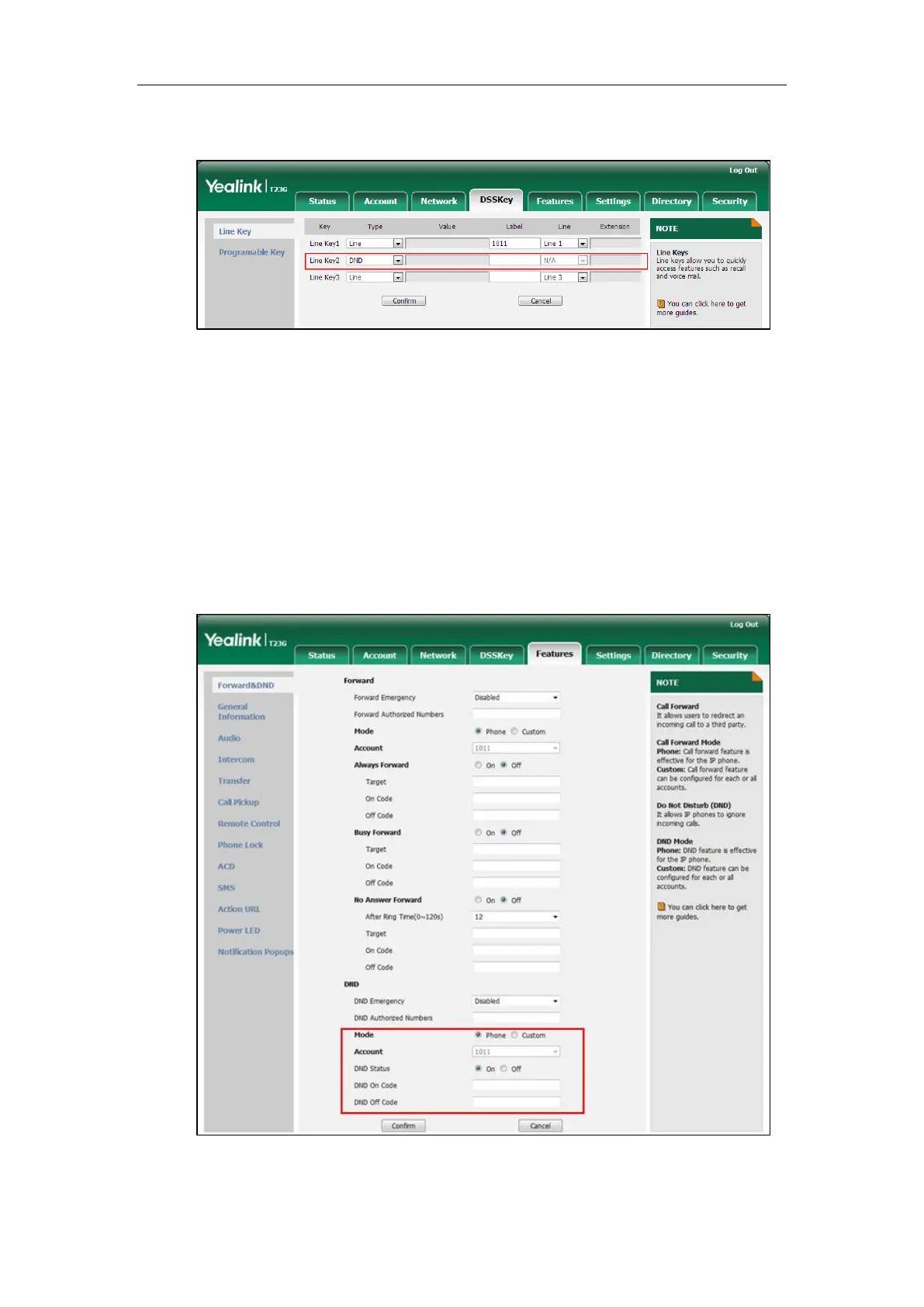Switch to Features tab on the DSSKey page
This screenshot has height=1307, width=924.
(555, 201)
